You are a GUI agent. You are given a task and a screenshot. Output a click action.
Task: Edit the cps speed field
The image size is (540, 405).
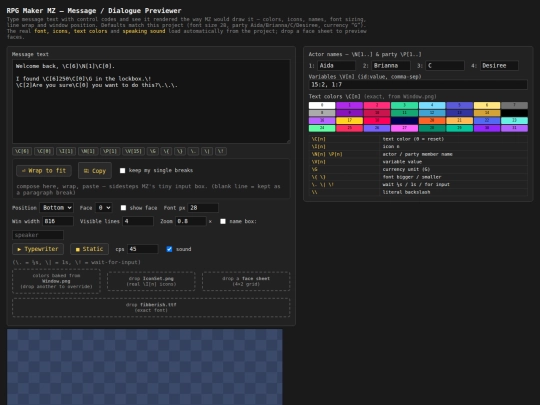click(143, 249)
